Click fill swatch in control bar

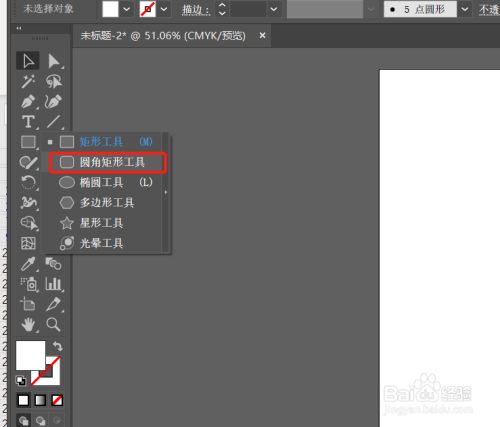click(110, 9)
